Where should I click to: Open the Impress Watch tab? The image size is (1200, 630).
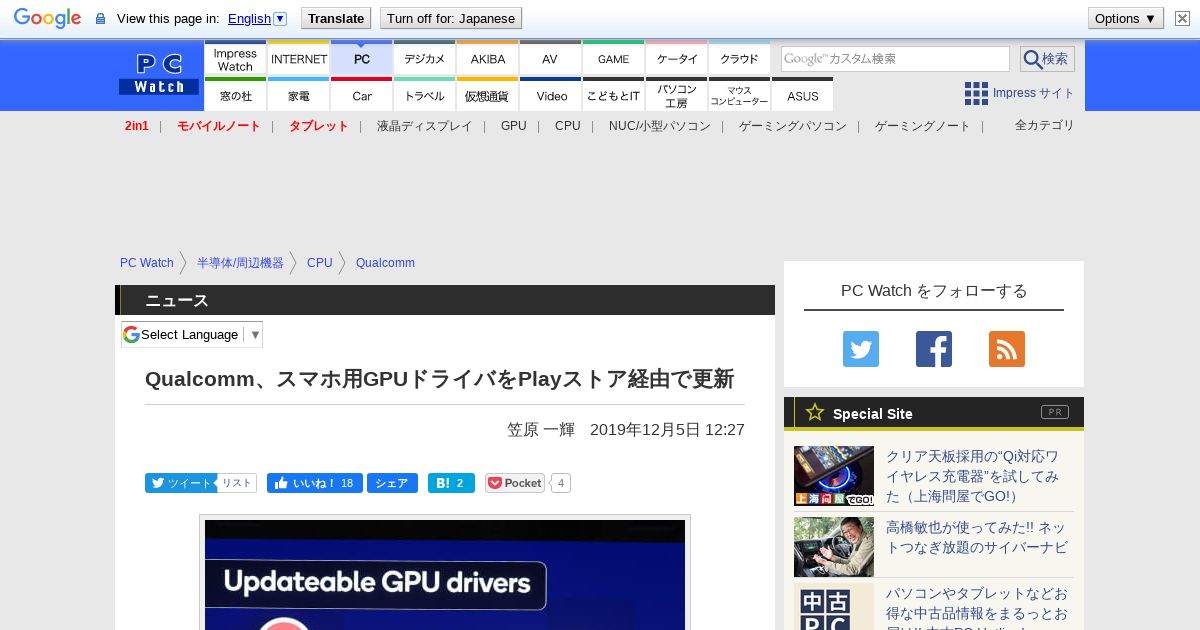click(235, 58)
